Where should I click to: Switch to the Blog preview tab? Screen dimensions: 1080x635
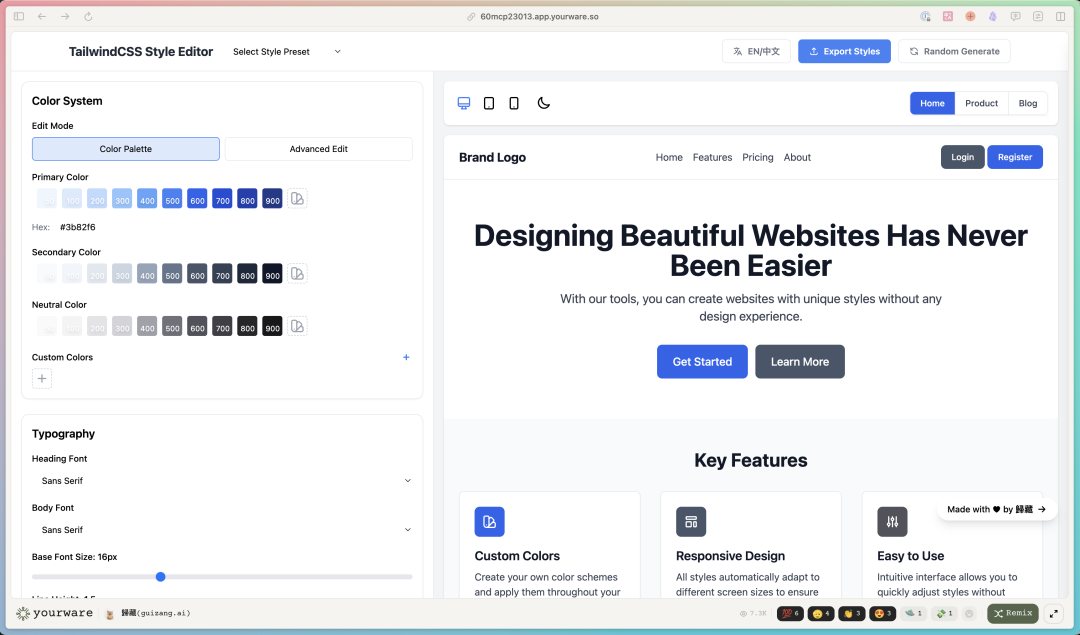(1028, 103)
